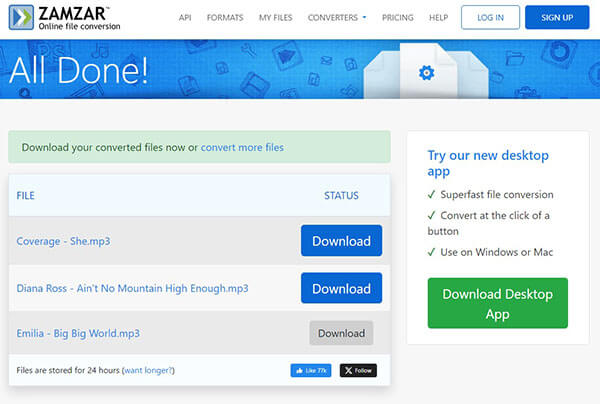
Task: Click the Facebook Like 77k button
Action: point(311,370)
